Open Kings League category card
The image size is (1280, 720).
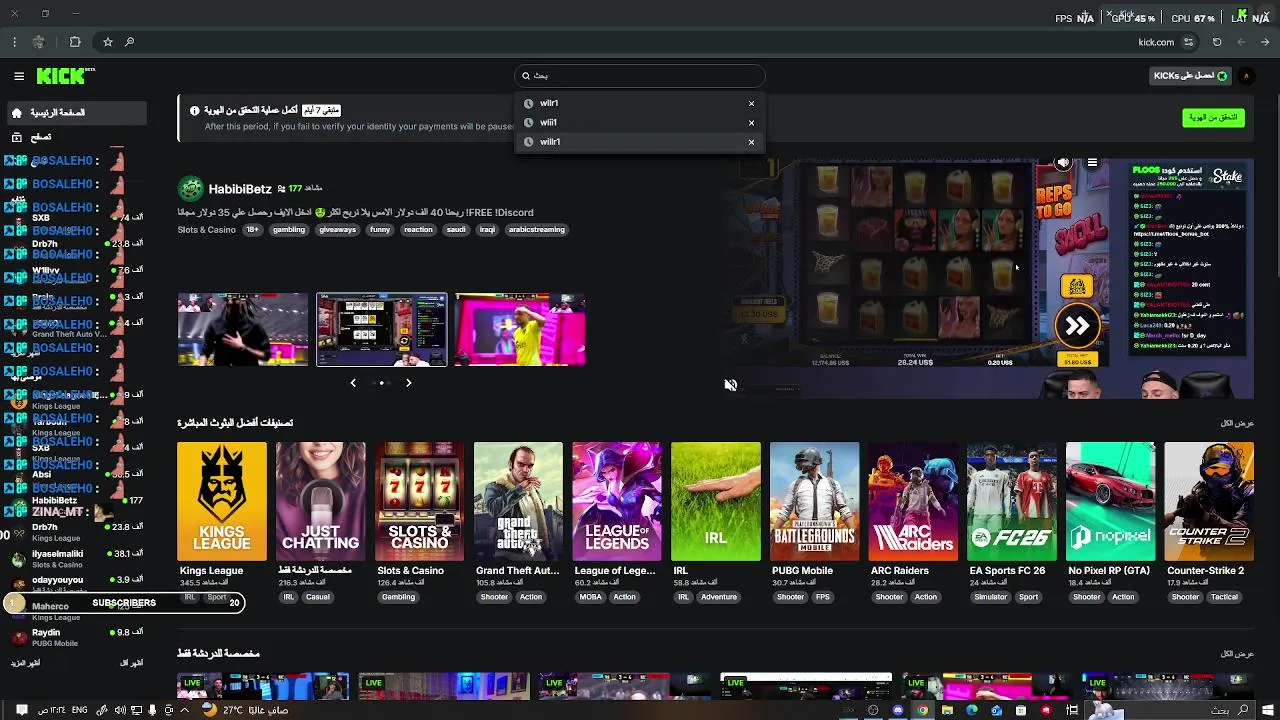pyautogui.click(x=222, y=501)
